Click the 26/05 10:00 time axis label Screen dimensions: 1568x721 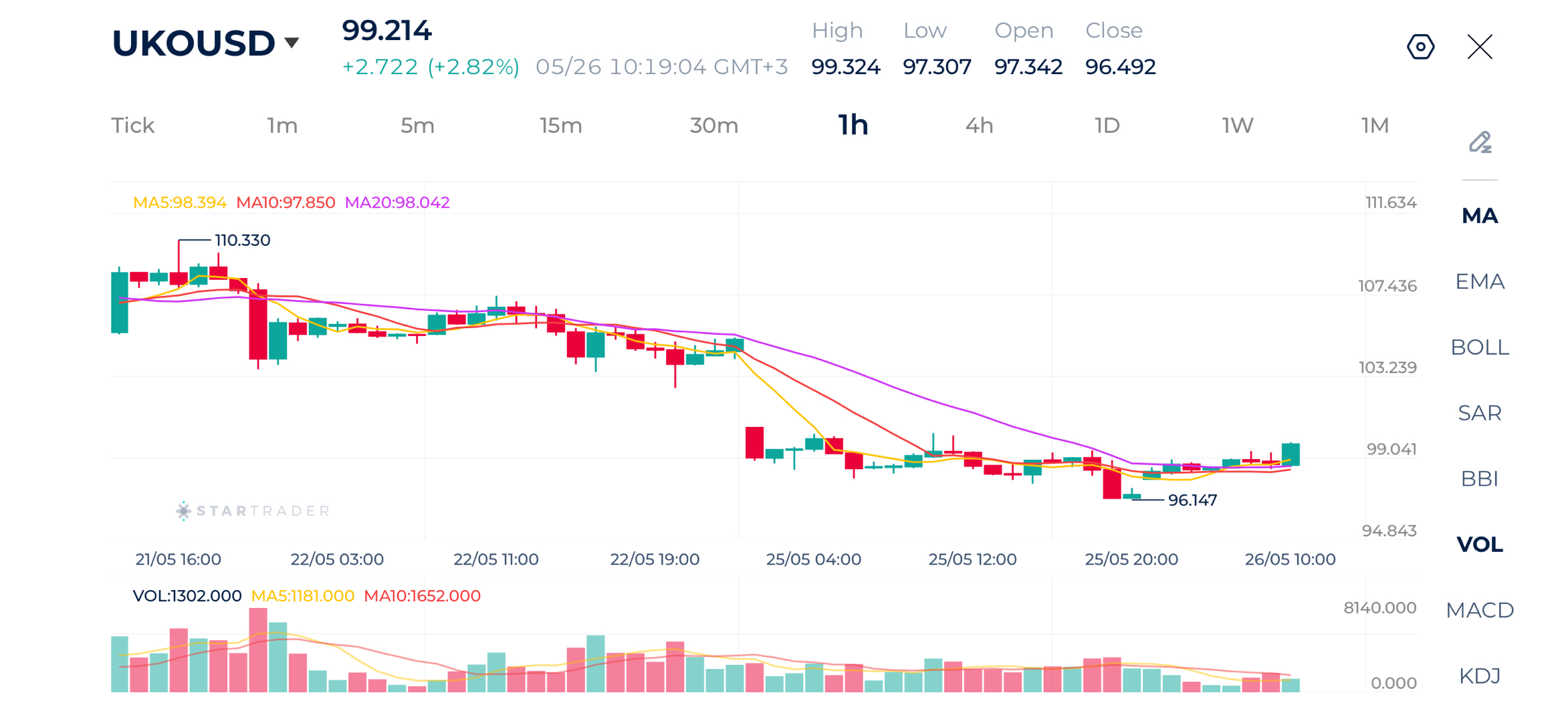pos(1290,559)
